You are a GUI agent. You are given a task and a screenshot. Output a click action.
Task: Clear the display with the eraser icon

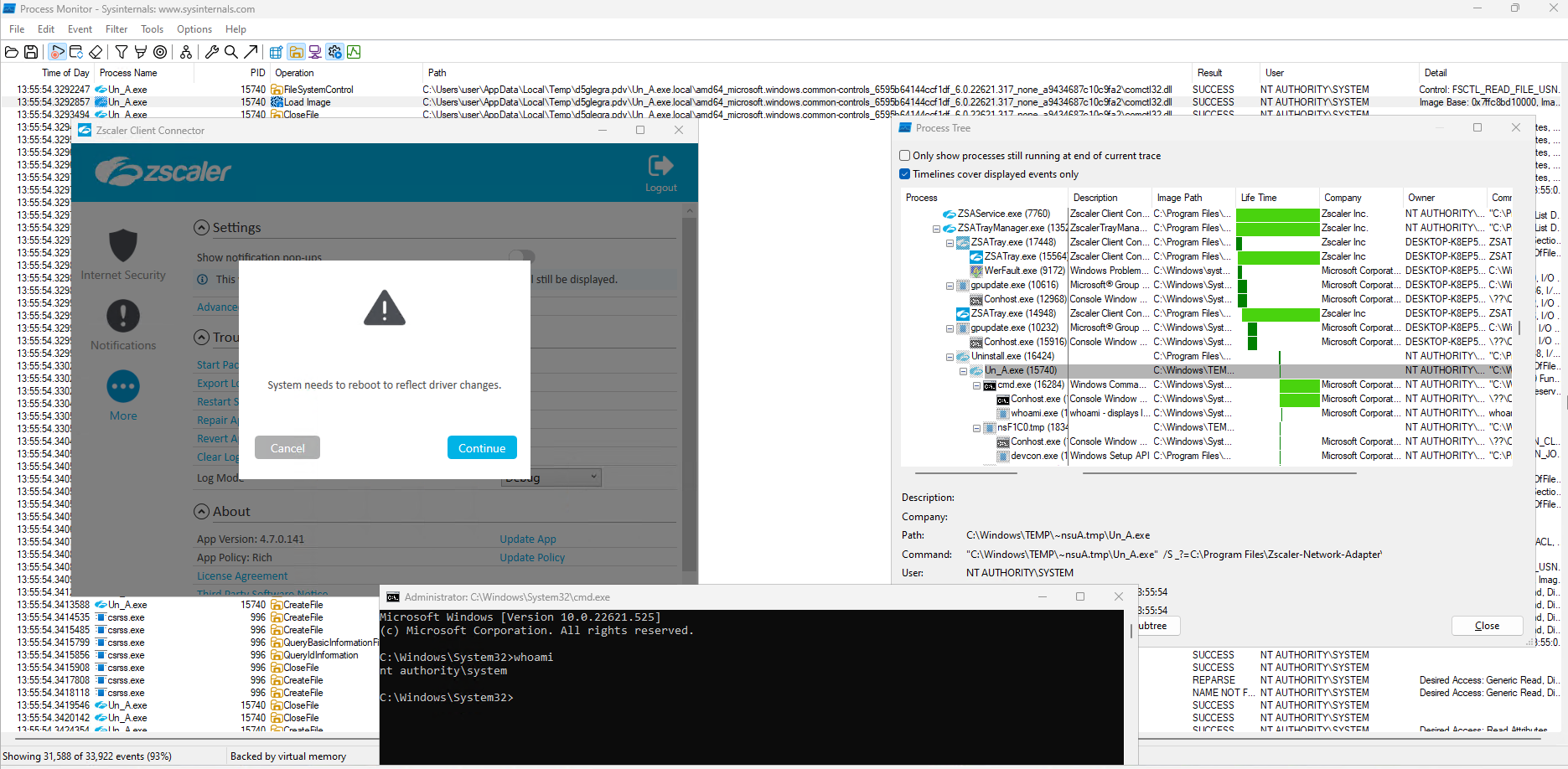(96, 52)
